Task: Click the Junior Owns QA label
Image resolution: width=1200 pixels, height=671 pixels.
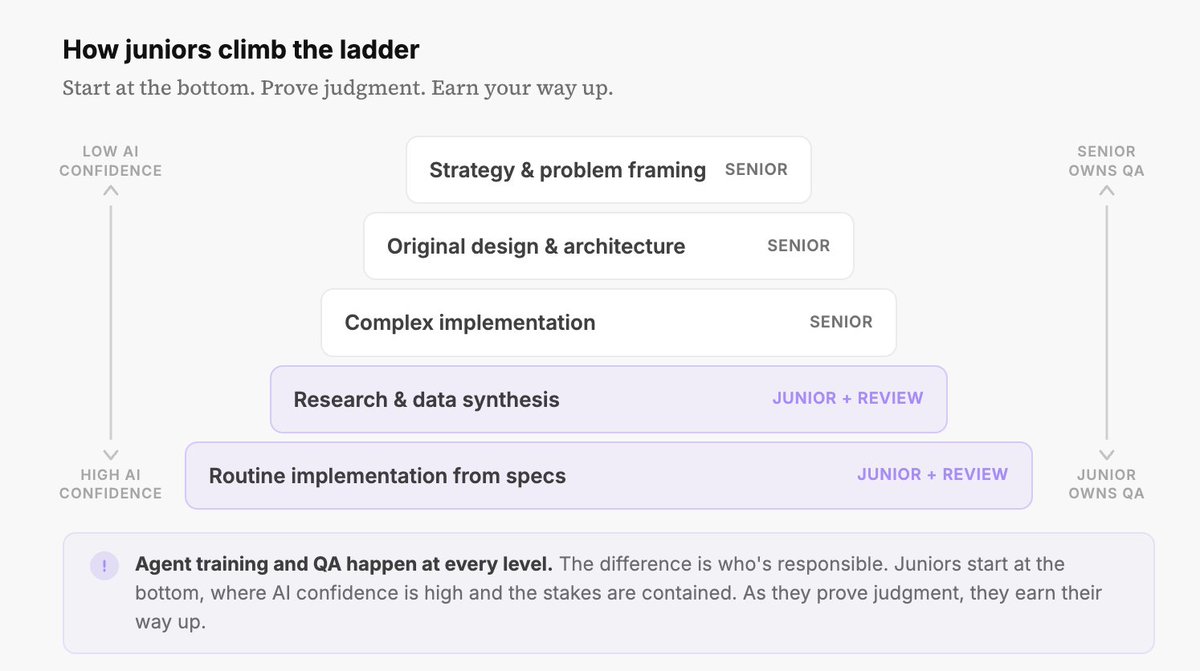Action: click(x=1106, y=483)
